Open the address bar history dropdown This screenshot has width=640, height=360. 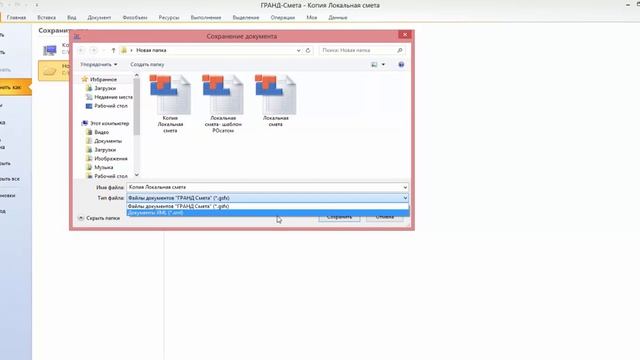point(298,50)
